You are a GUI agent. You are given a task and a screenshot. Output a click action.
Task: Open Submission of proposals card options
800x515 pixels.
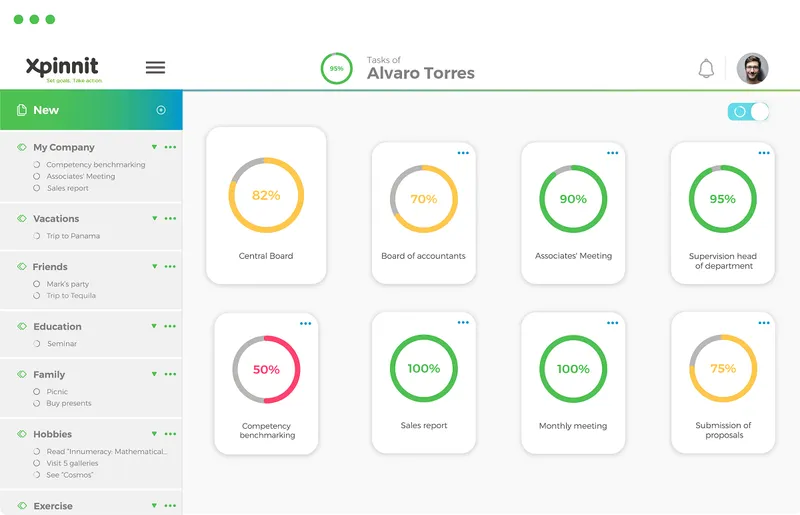[x=764, y=323]
